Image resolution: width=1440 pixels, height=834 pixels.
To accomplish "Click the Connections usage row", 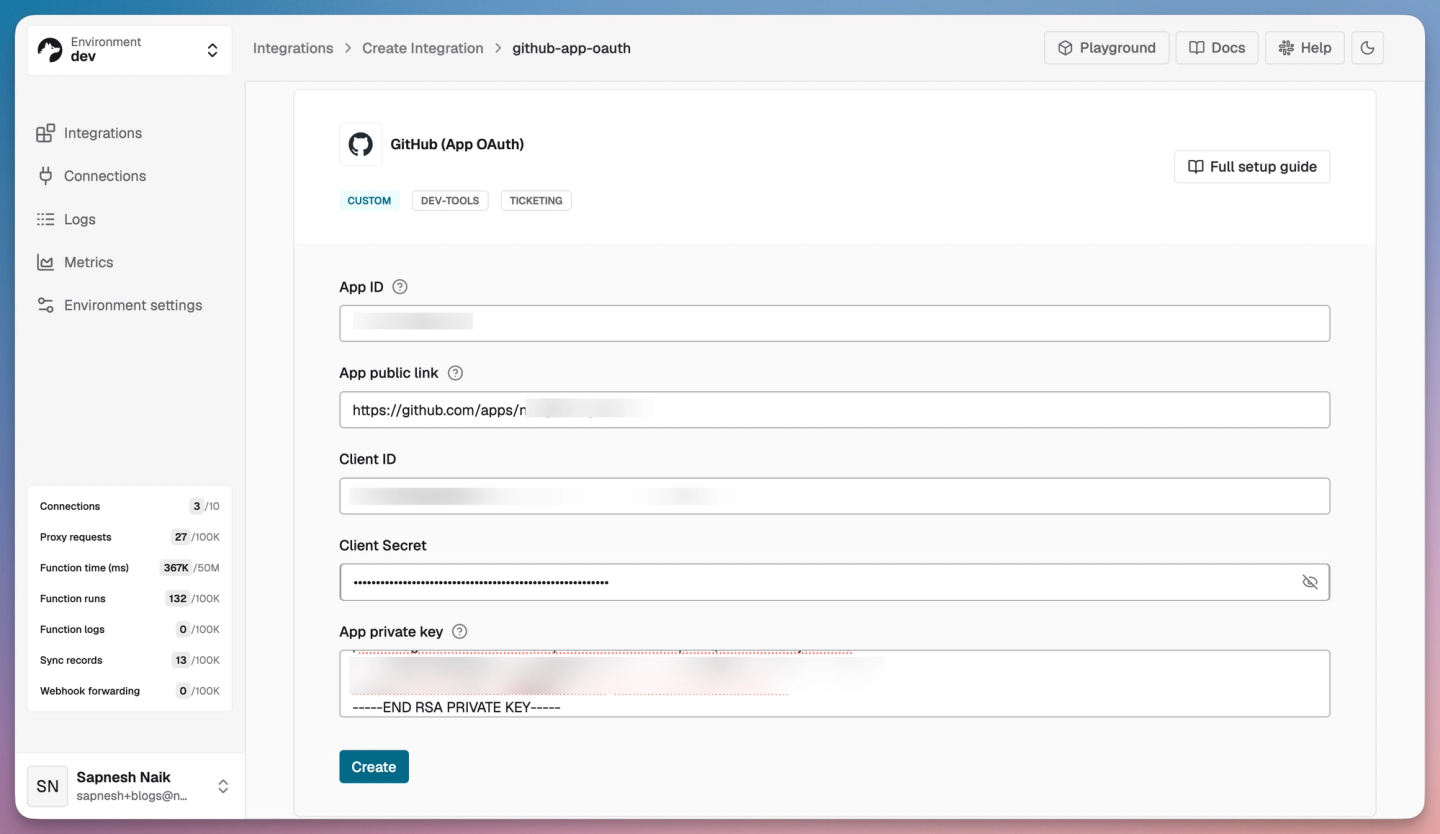I will [x=129, y=506].
